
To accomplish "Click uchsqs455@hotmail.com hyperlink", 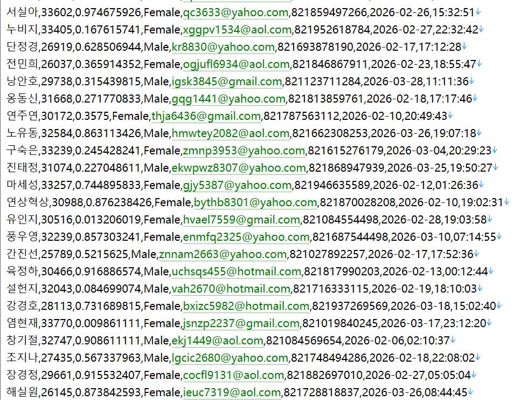I will point(237,272).
